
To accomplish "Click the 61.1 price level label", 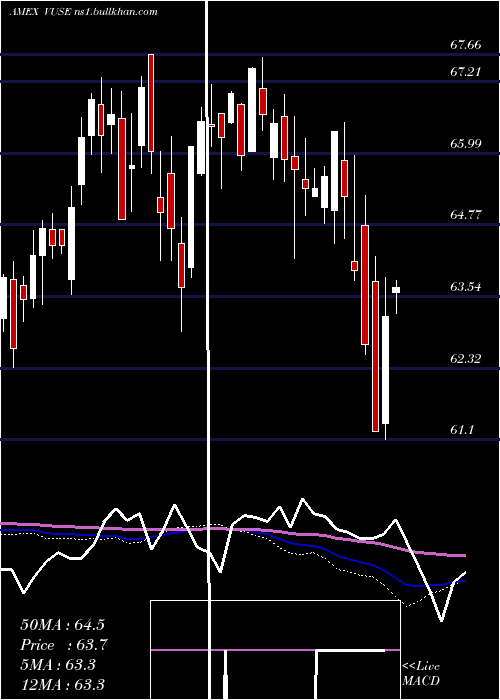I will [462, 430].
